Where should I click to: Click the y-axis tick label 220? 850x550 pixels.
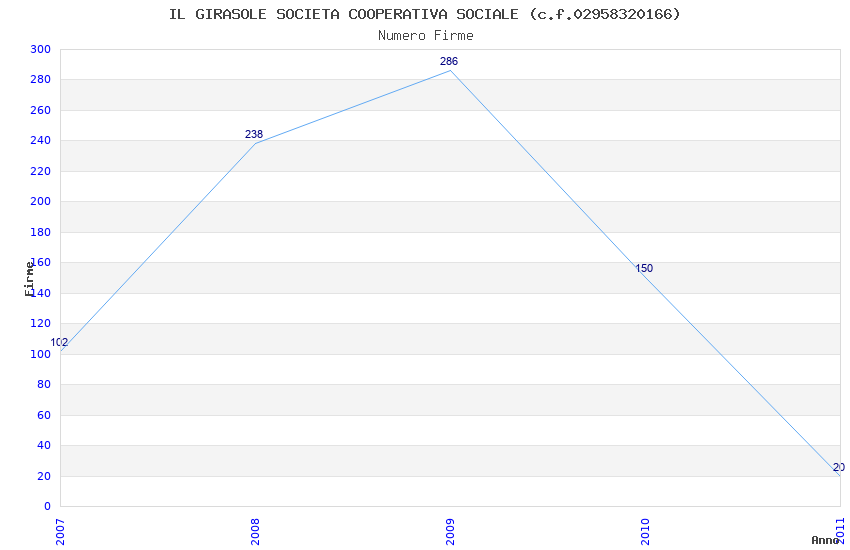[40, 171]
